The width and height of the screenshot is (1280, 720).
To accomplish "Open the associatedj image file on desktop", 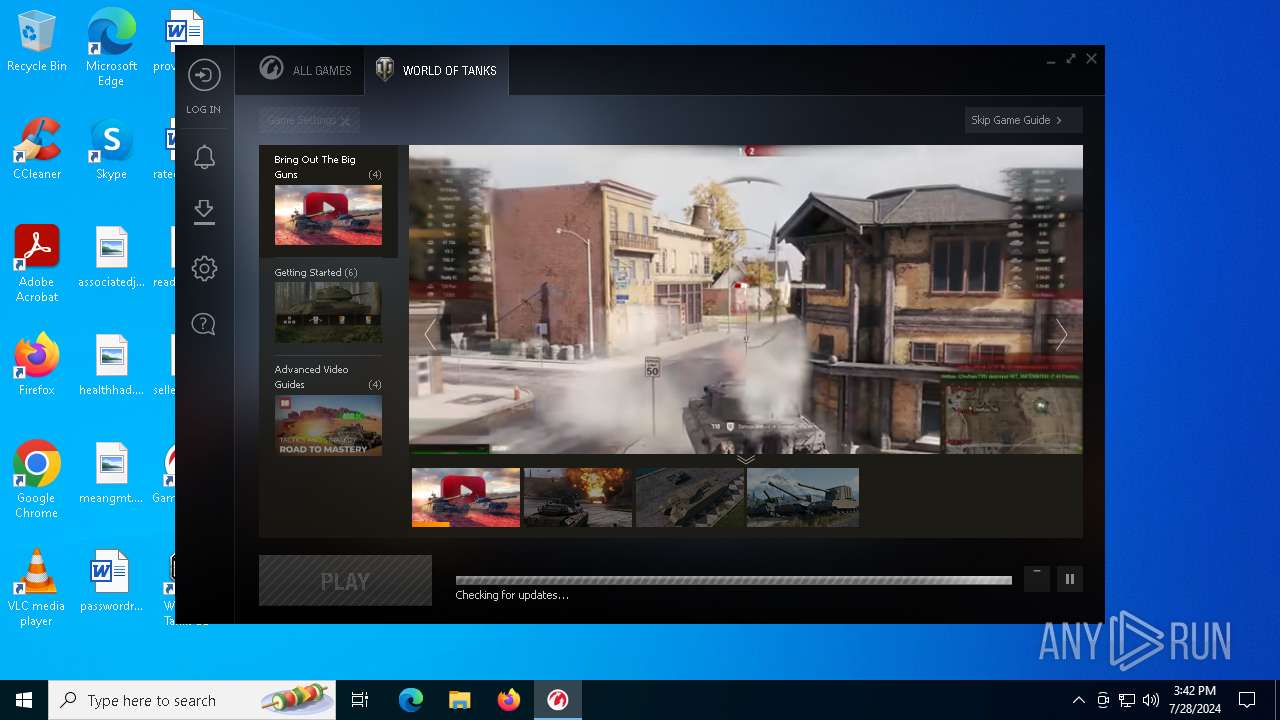I will click(111, 257).
